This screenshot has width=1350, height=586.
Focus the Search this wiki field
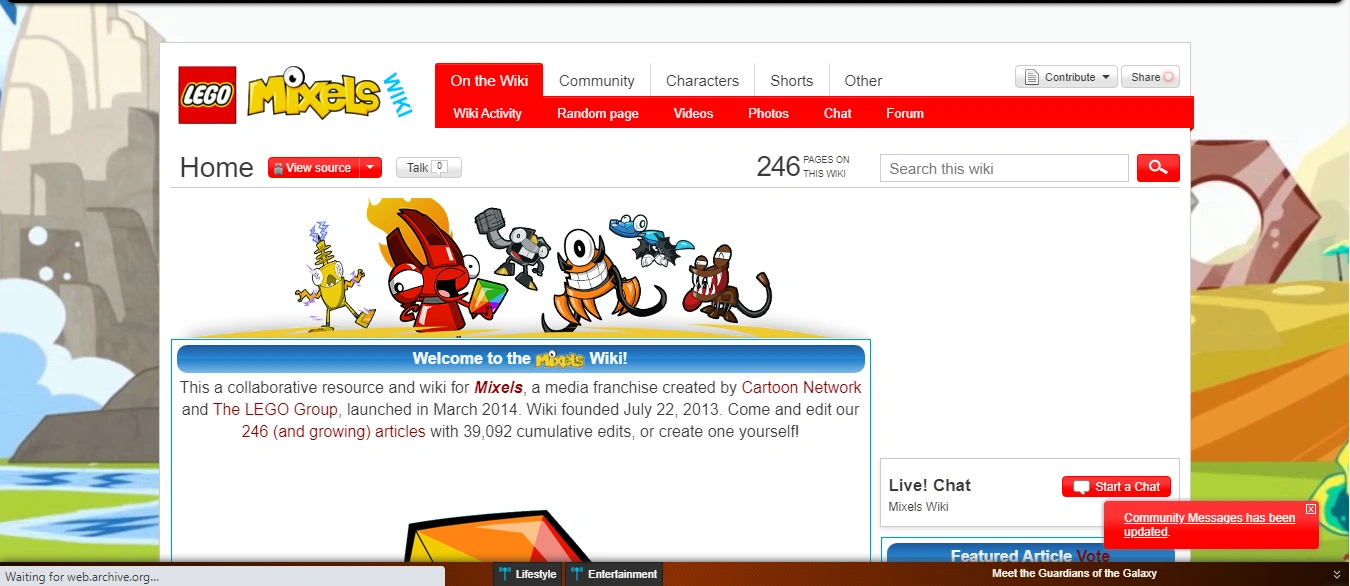click(1004, 168)
